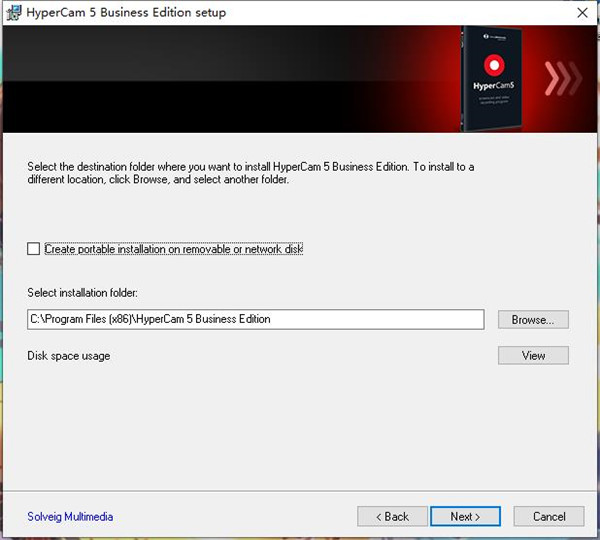Proceed with the Next button
Image resolution: width=600 pixels, height=540 pixels.
coord(465,517)
